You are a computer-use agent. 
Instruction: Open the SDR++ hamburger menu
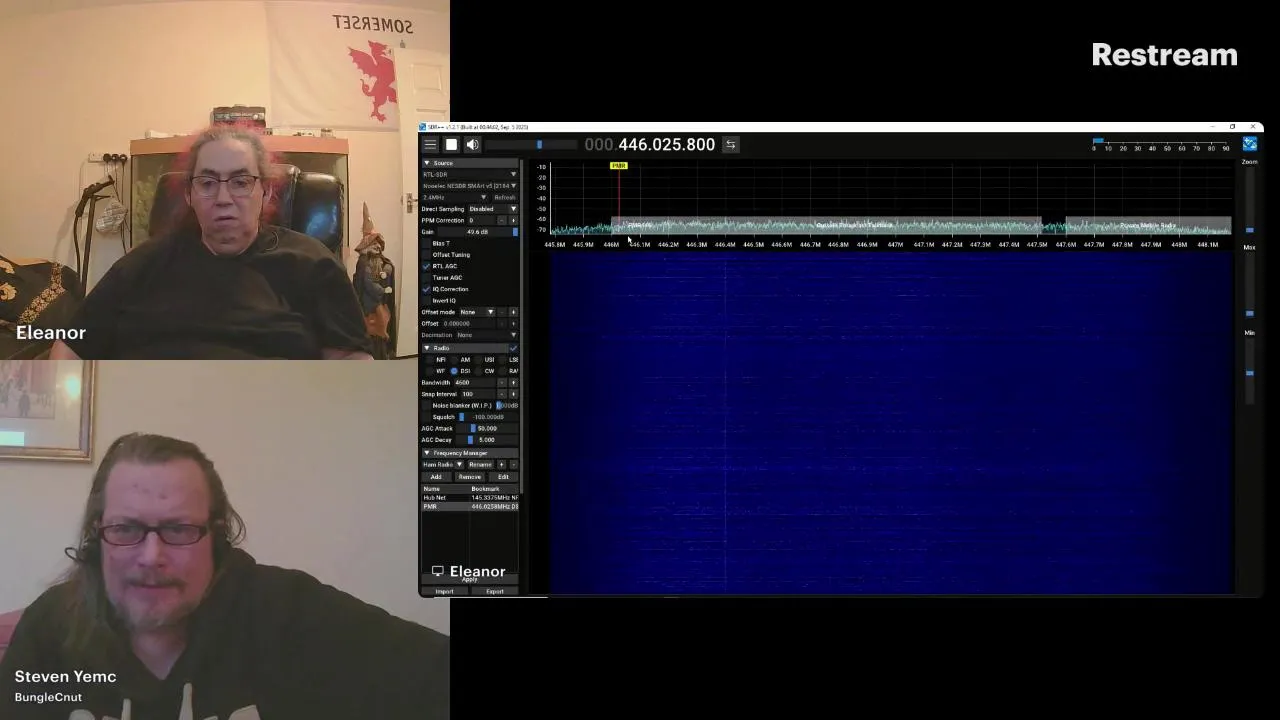point(430,145)
